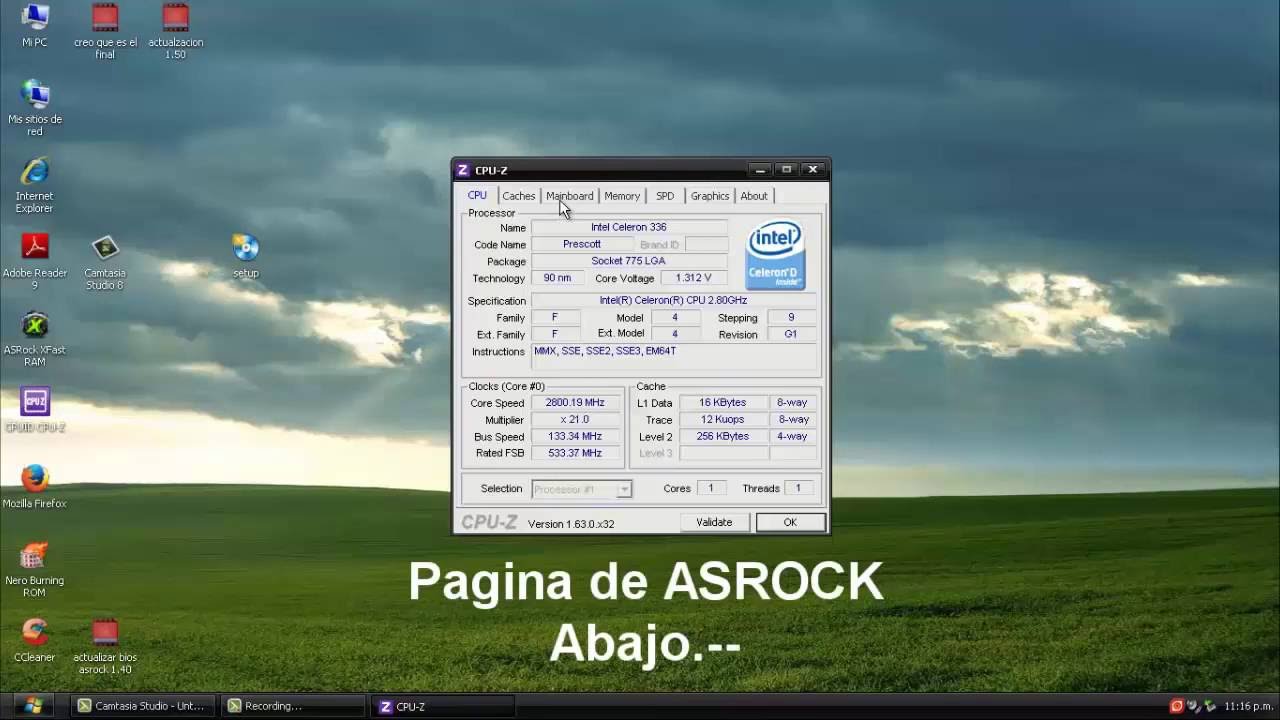1280x720 pixels.
Task: Click the Rated FSB value '533.37 MHz'
Action: click(x=575, y=454)
